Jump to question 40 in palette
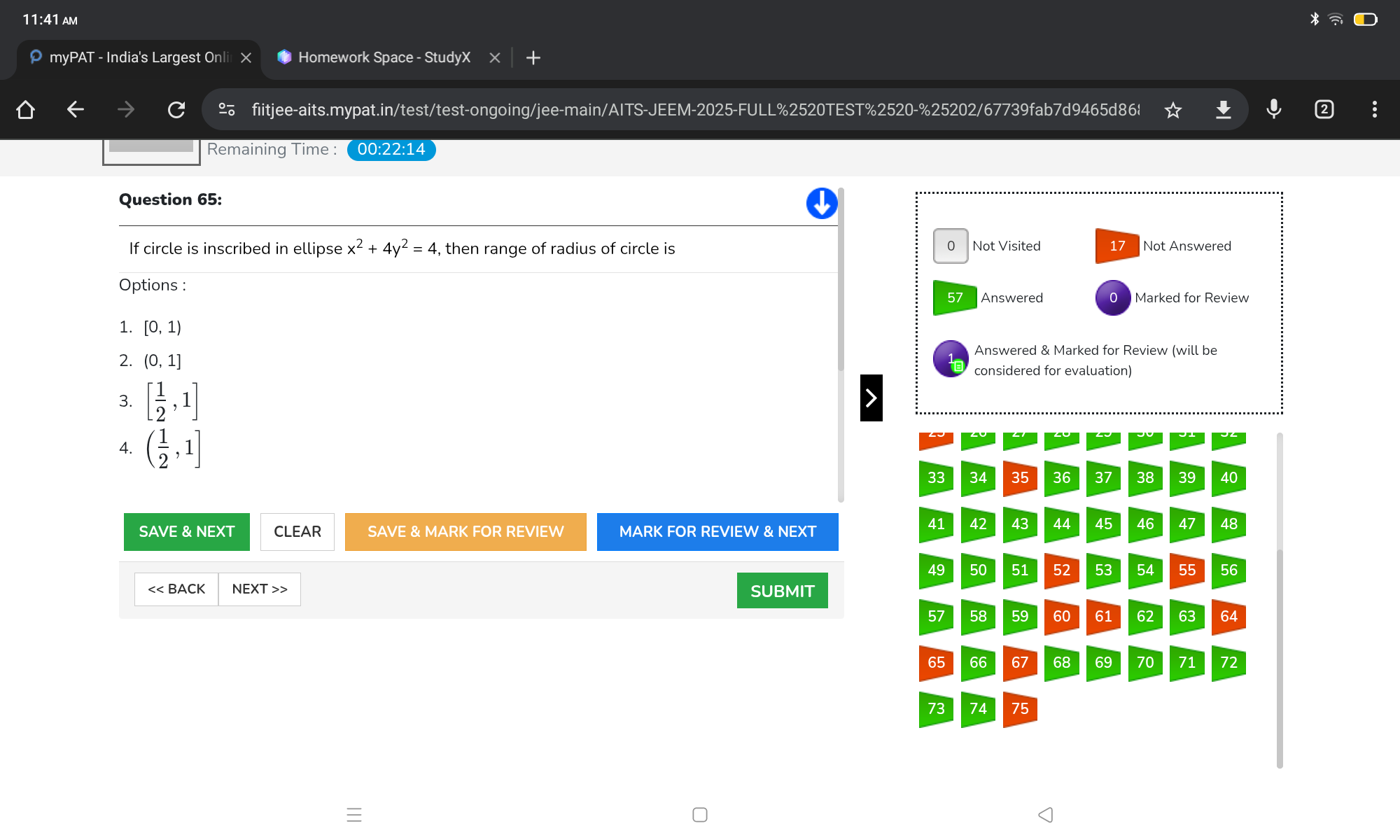This screenshot has width=1400, height=840. [x=1229, y=478]
